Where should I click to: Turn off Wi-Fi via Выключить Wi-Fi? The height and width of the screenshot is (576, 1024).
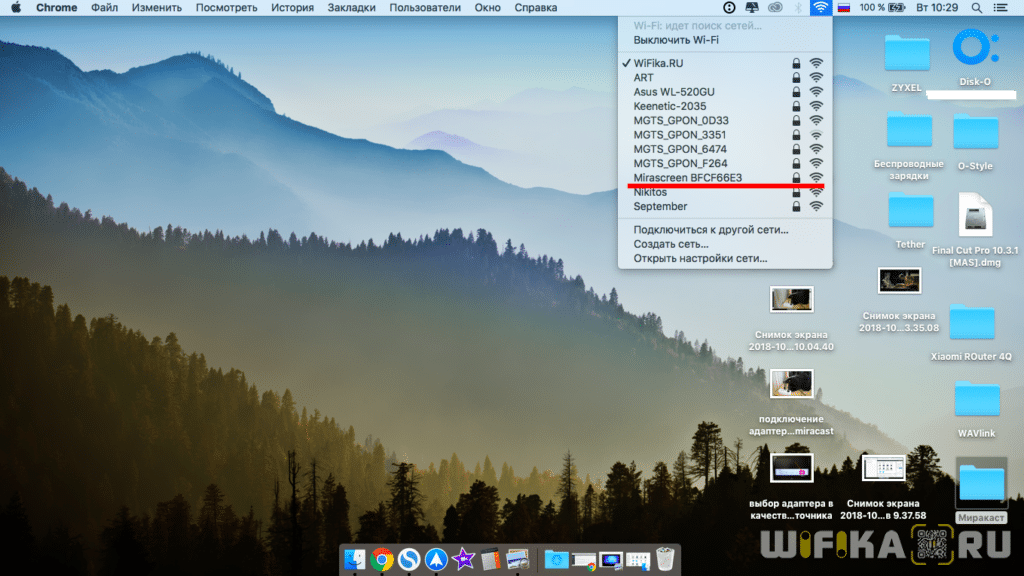(x=675, y=40)
